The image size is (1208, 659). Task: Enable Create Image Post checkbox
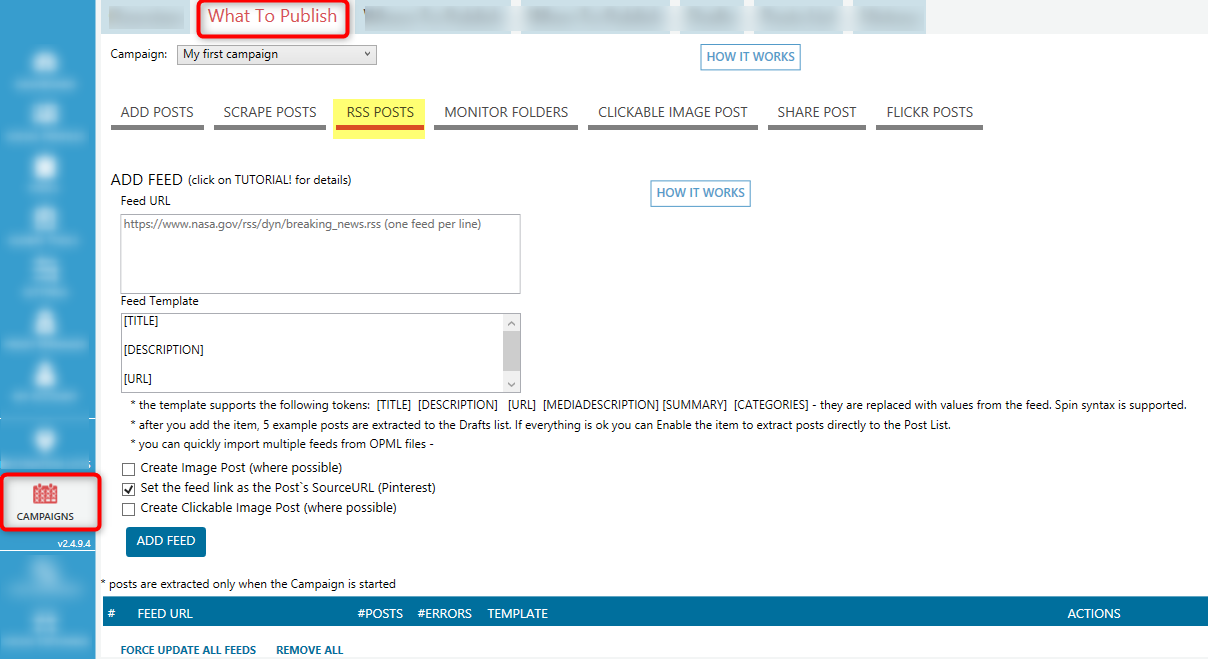coord(128,468)
